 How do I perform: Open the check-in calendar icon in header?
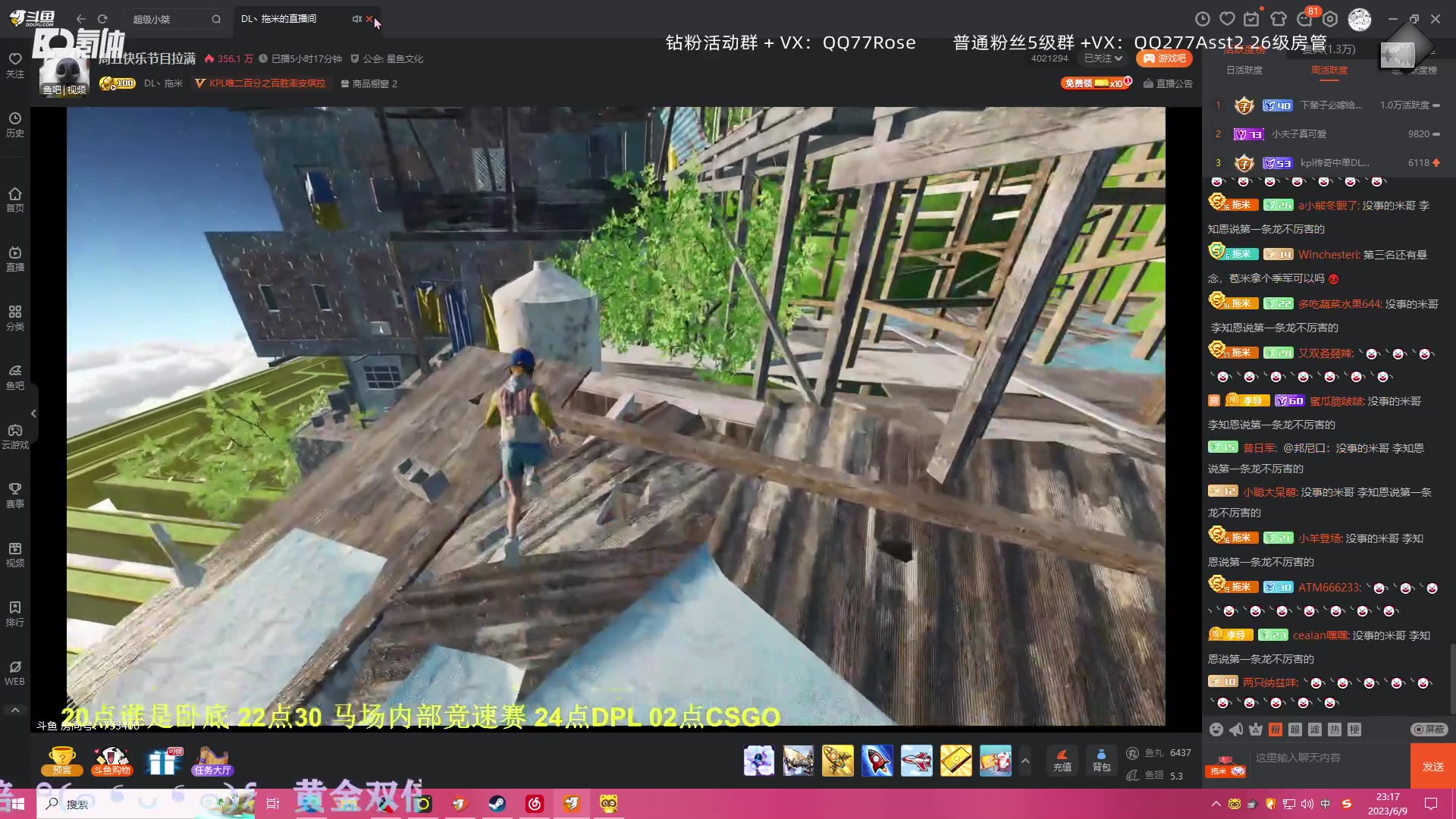[1252, 19]
